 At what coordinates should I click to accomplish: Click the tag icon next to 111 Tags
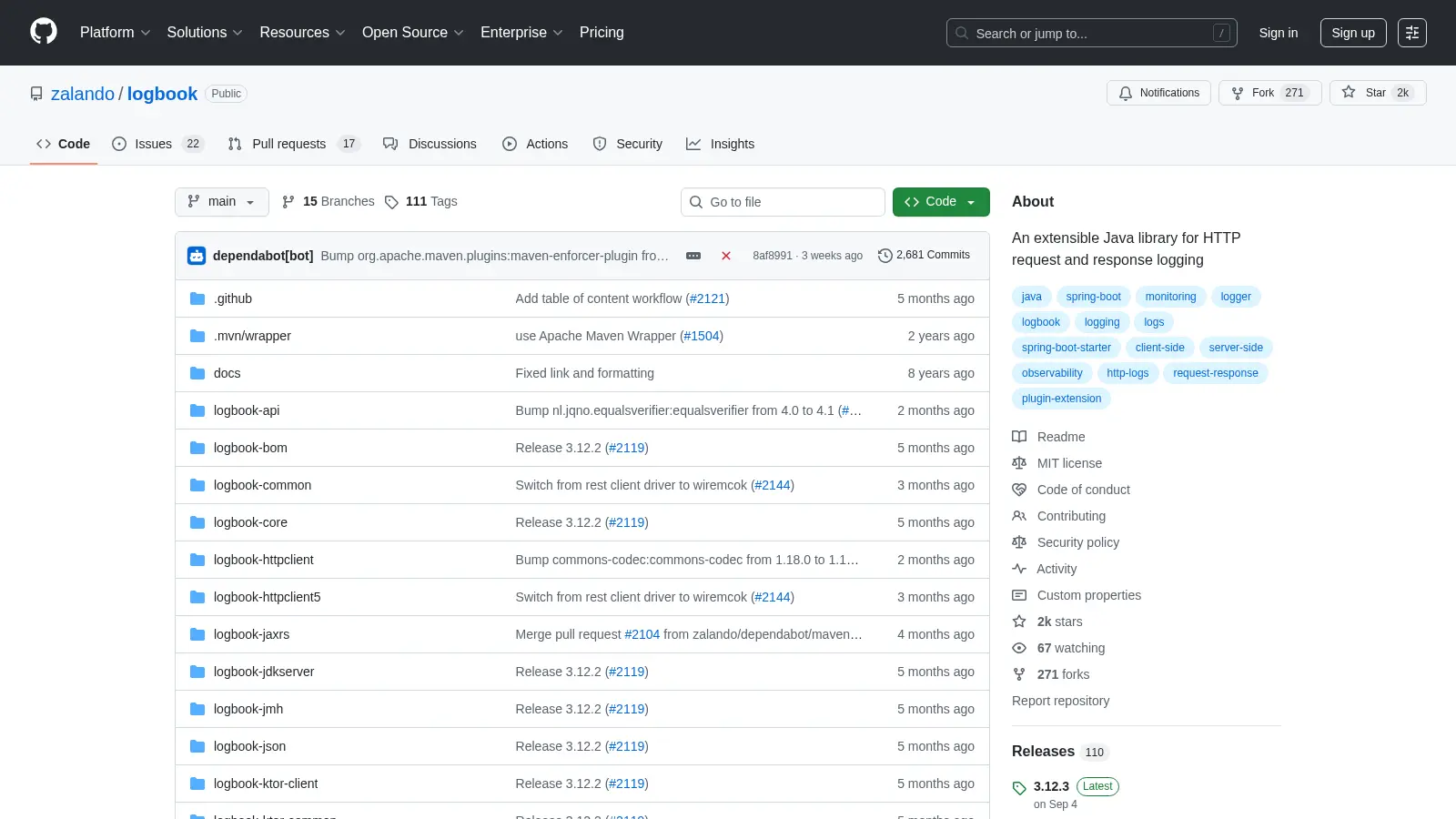tap(391, 202)
